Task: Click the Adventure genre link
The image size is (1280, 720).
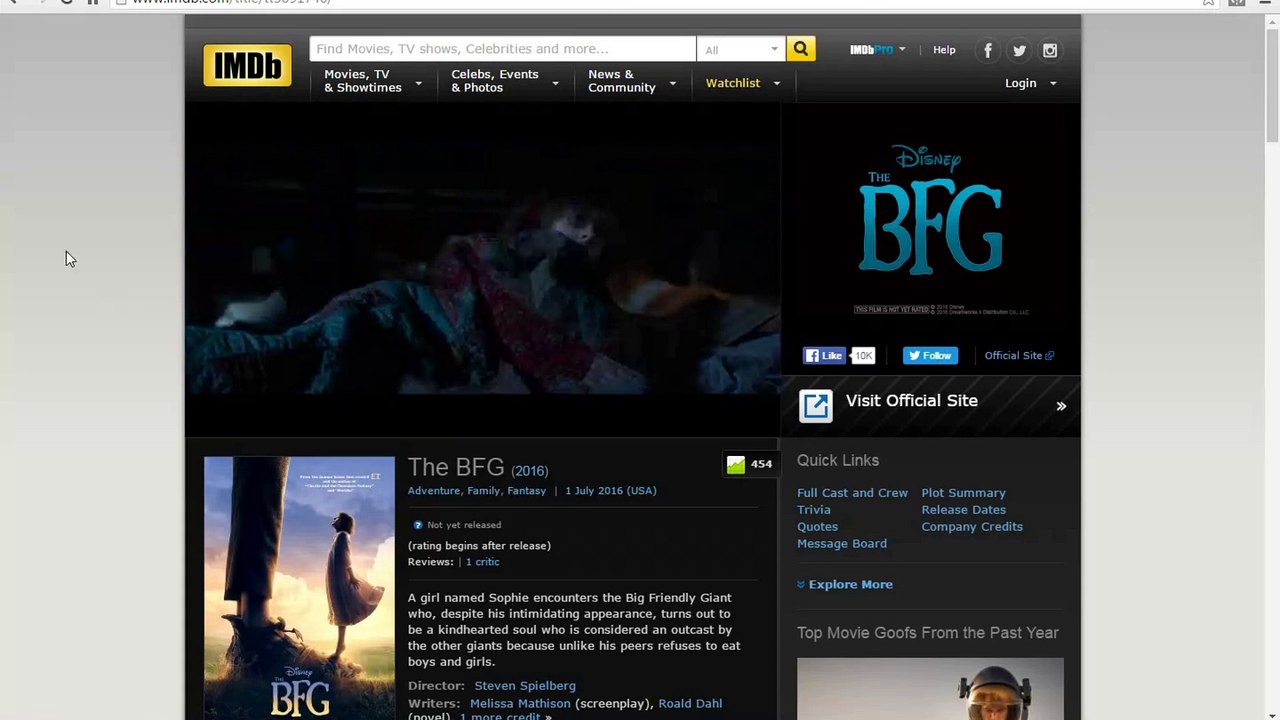Action: [x=433, y=491]
